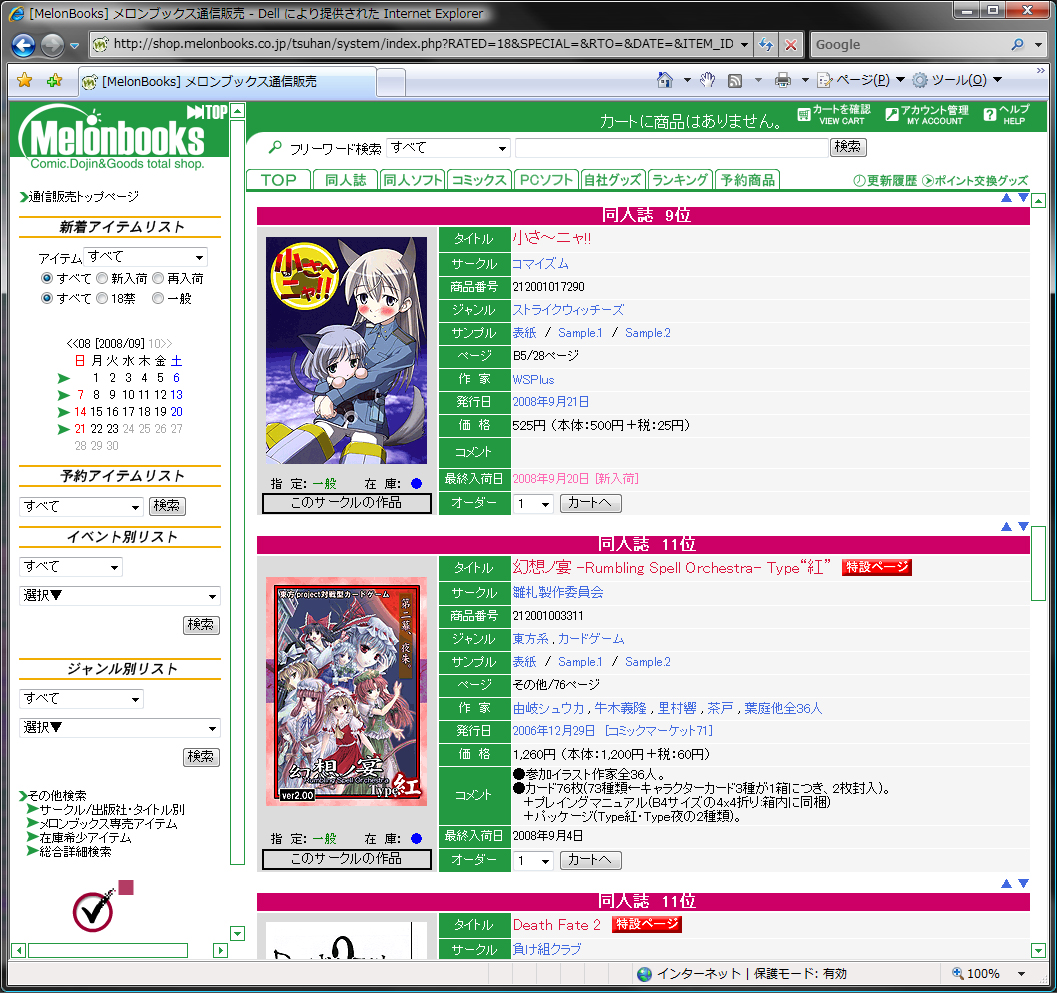Viewport: 1057px width, 993px height.
Task: Open the コミックス tab
Action: (479, 180)
